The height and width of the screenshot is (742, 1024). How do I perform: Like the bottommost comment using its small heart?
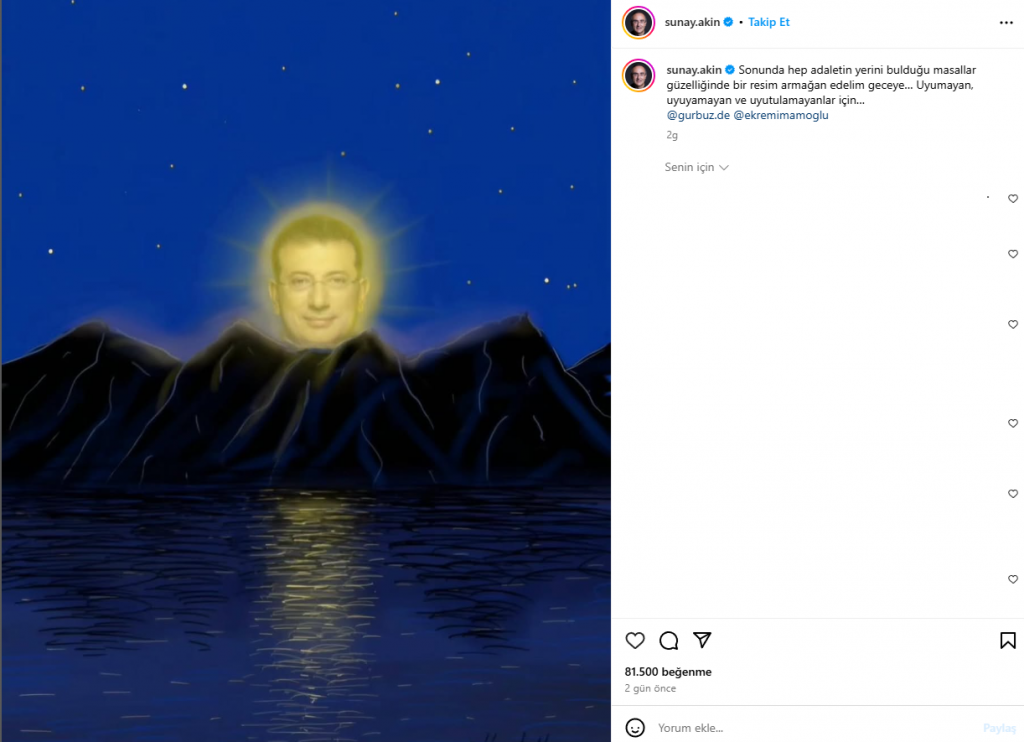tap(1013, 579)
